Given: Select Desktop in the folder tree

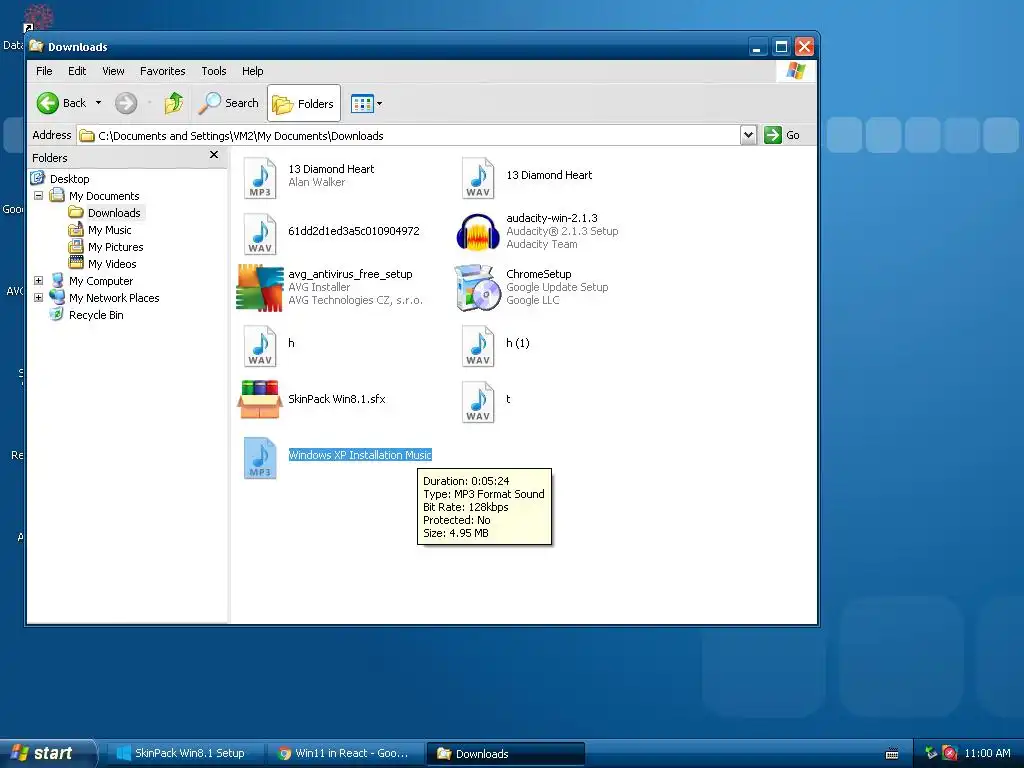Looking at the screenshot, I should [69, 179].
